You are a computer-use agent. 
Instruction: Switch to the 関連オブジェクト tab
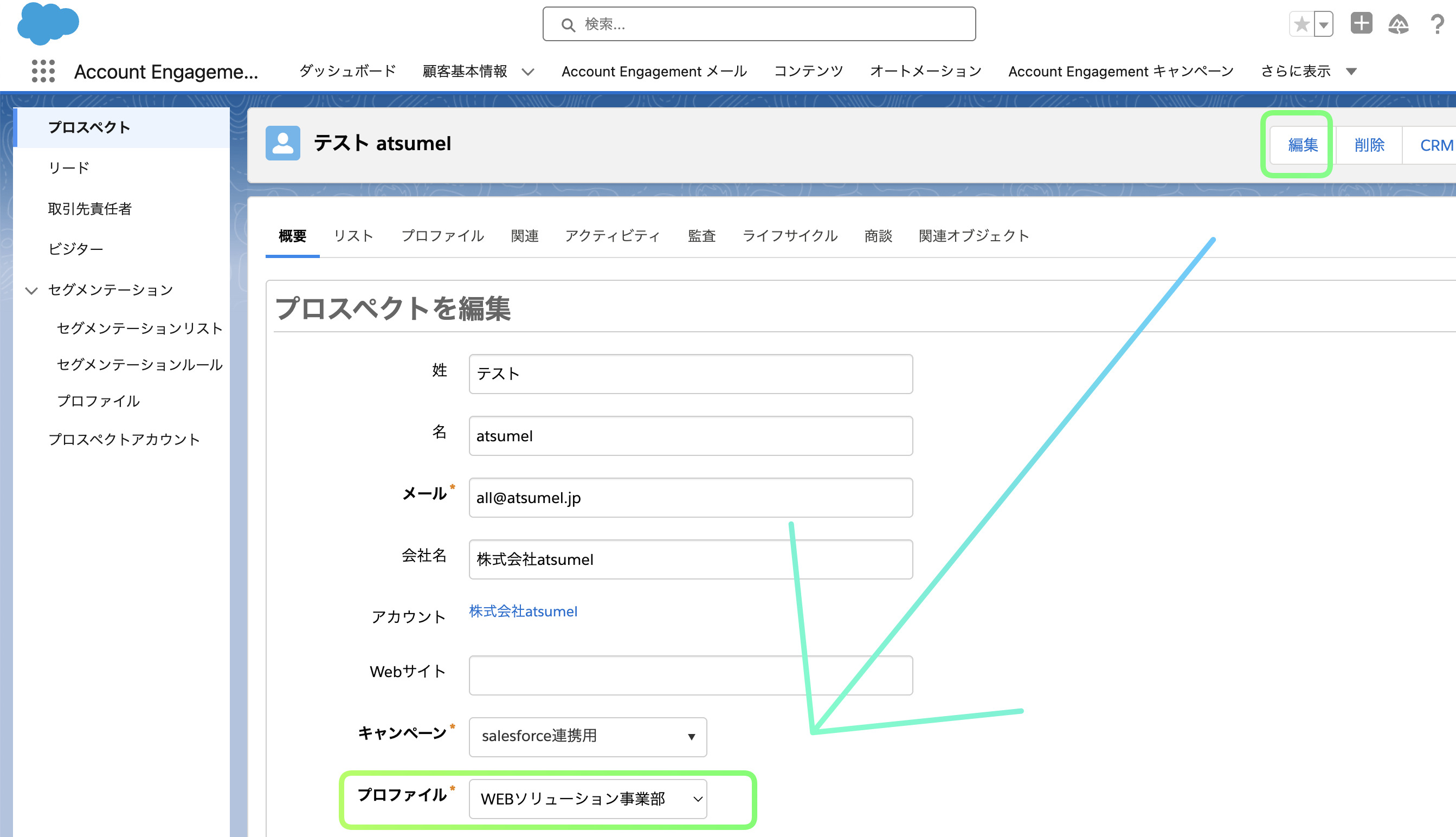click(x=974, y=236)
